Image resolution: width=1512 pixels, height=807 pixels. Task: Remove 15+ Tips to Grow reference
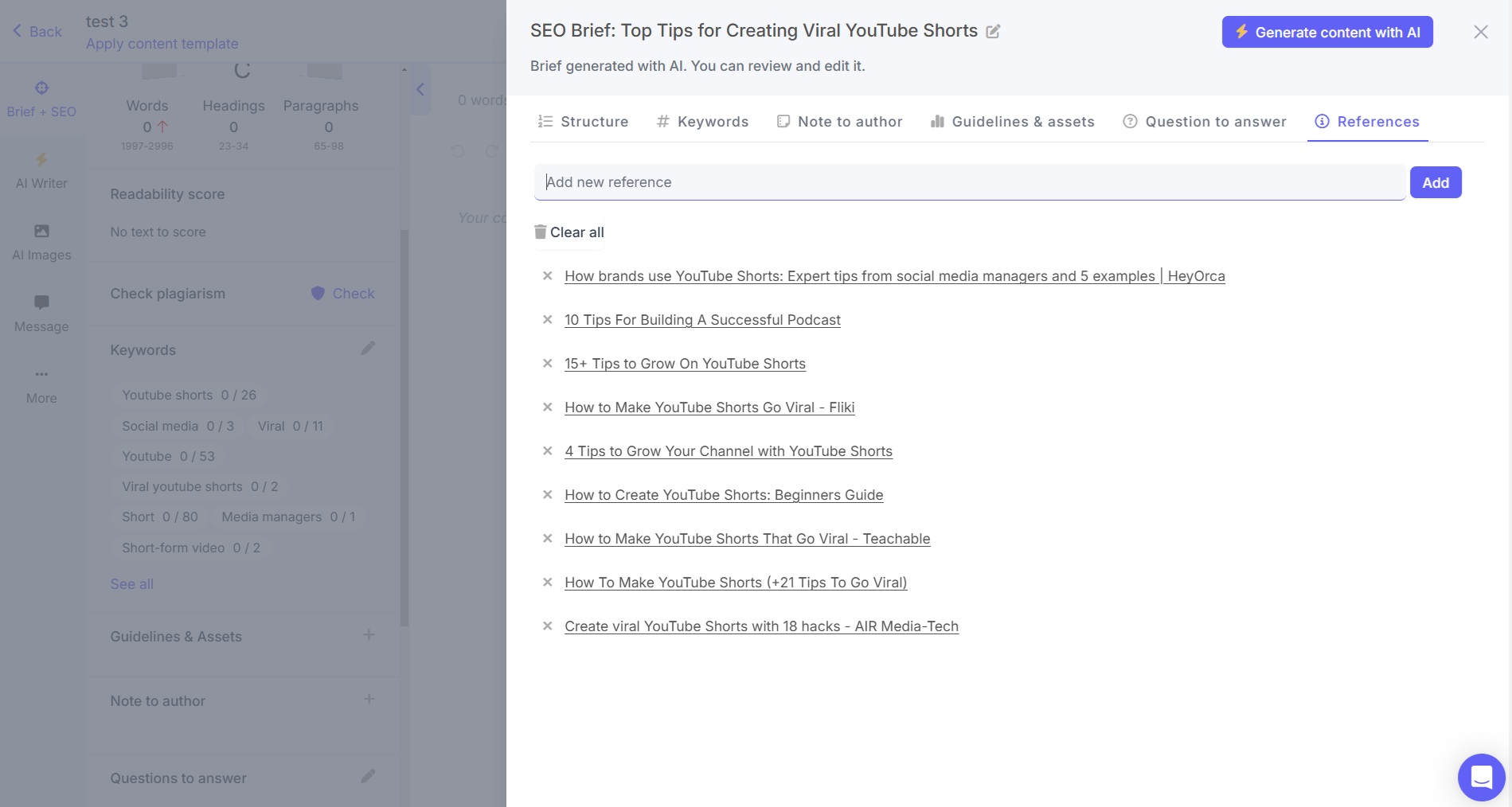pos(548,364)
